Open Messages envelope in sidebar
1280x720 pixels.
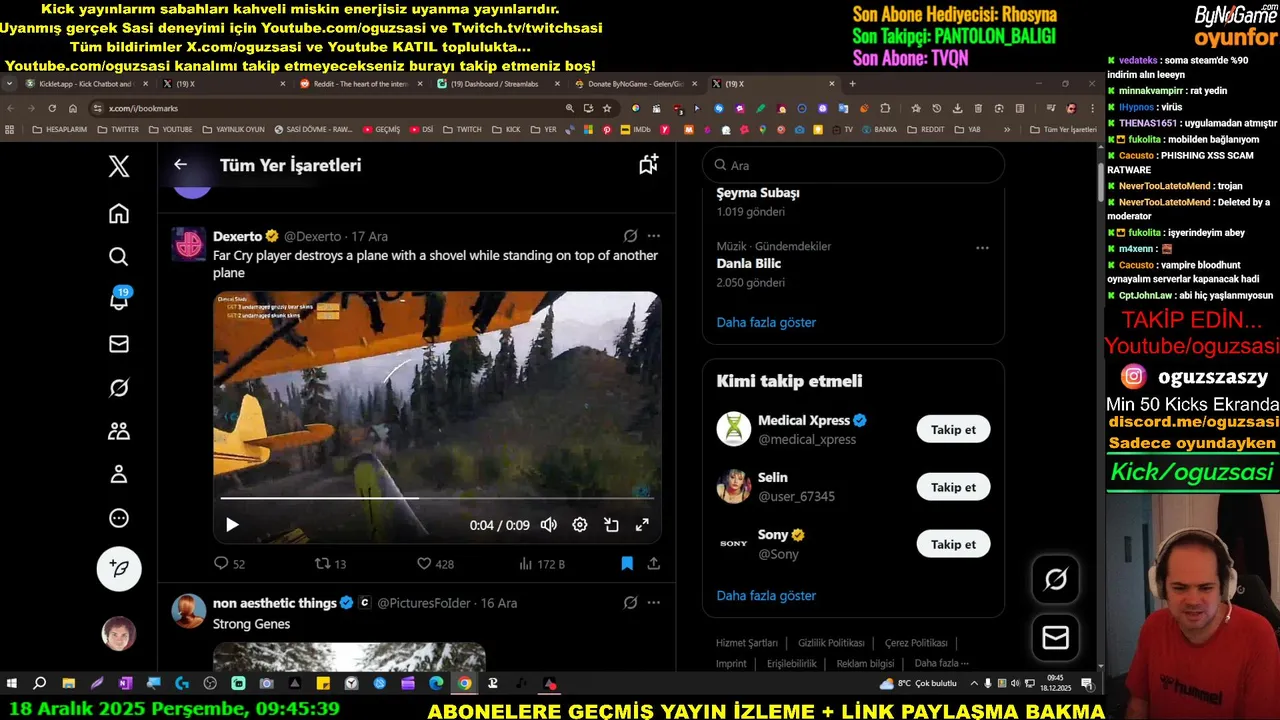pyautogui.click(x=119, y=344)
